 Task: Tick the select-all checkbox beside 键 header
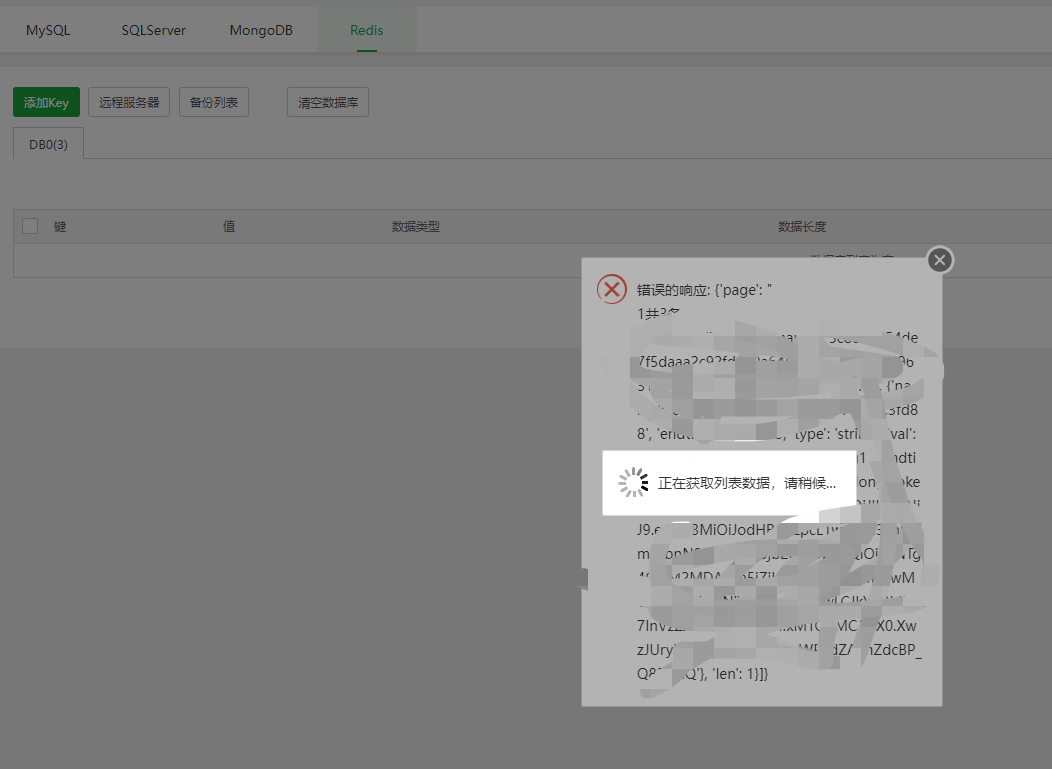(x=30, y=226)
